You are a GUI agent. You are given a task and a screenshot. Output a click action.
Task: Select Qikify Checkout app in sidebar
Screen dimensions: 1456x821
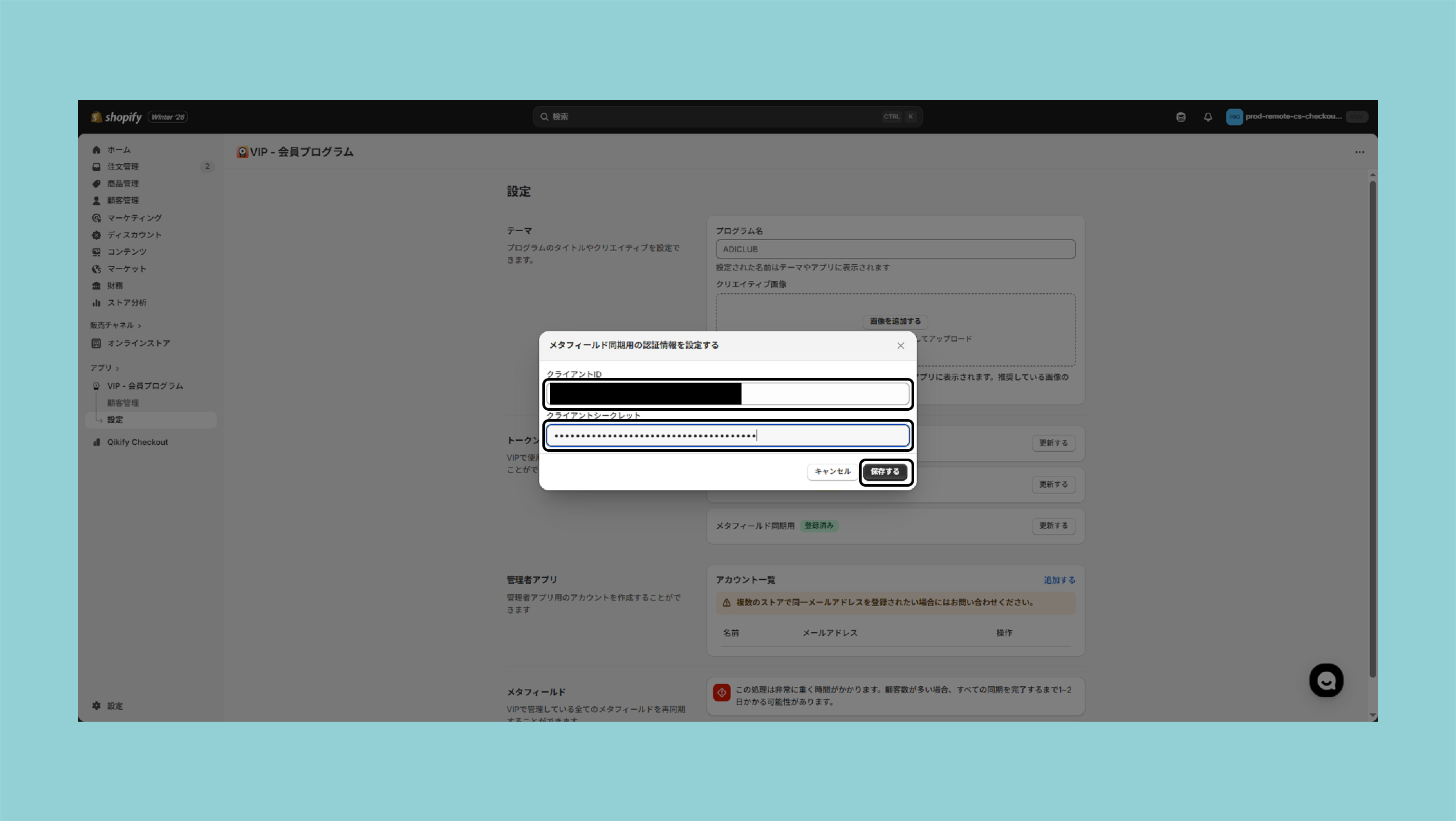tap(137, 442)
